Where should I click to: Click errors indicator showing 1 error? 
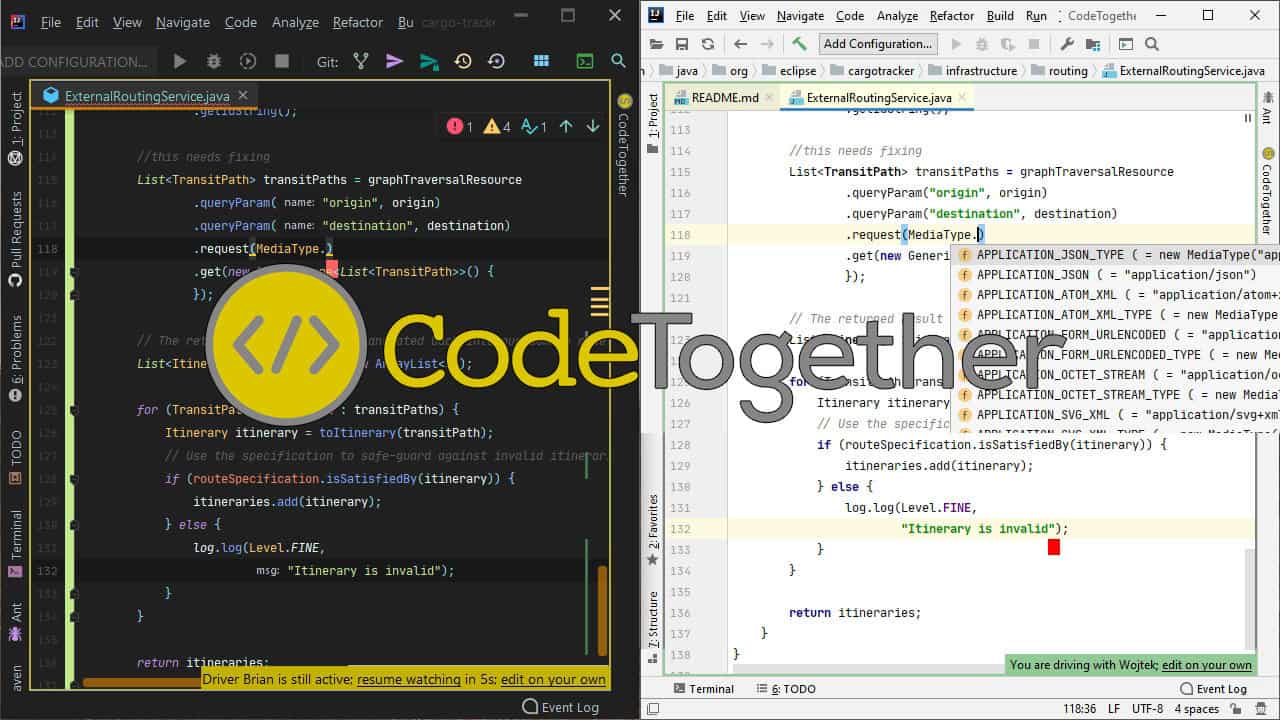coord(460,126)
